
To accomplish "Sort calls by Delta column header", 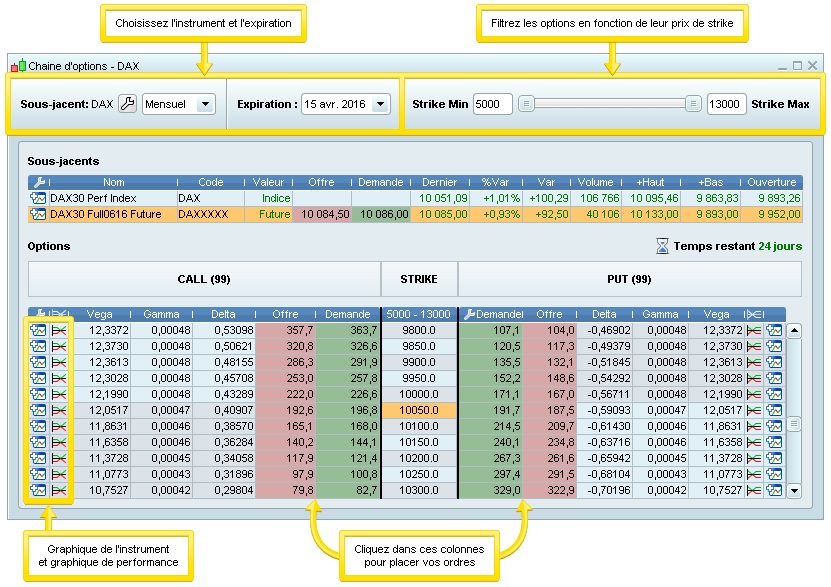I will tap(223, 314).
